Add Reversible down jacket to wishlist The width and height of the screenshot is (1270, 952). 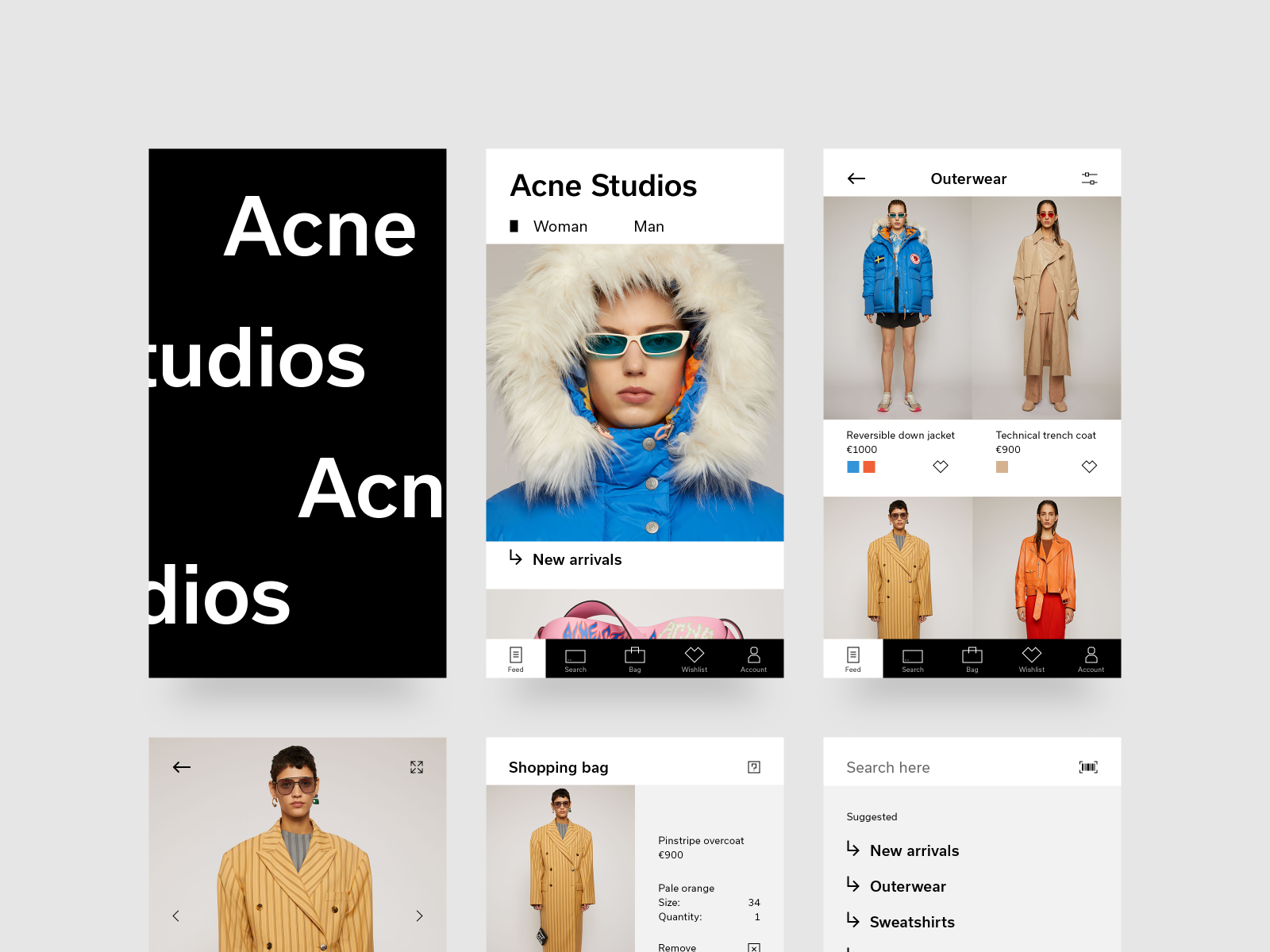point(941,466)
